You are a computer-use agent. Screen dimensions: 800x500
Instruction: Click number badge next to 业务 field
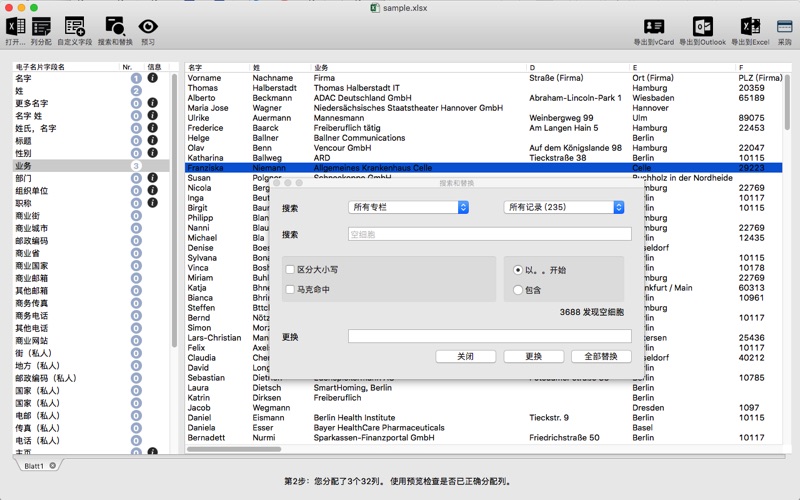point(136,166)
